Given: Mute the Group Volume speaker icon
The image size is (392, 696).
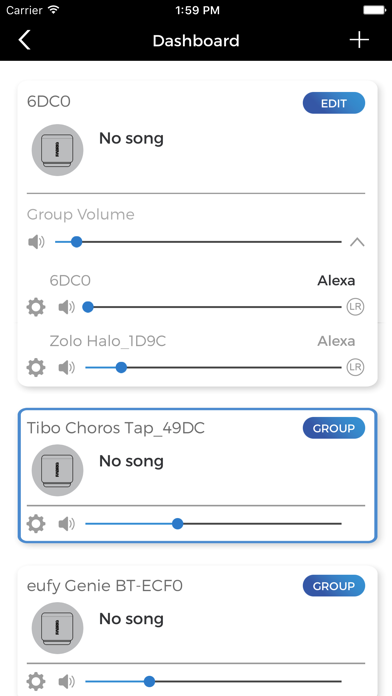Looking at the screenshot, I should point(36,242).
